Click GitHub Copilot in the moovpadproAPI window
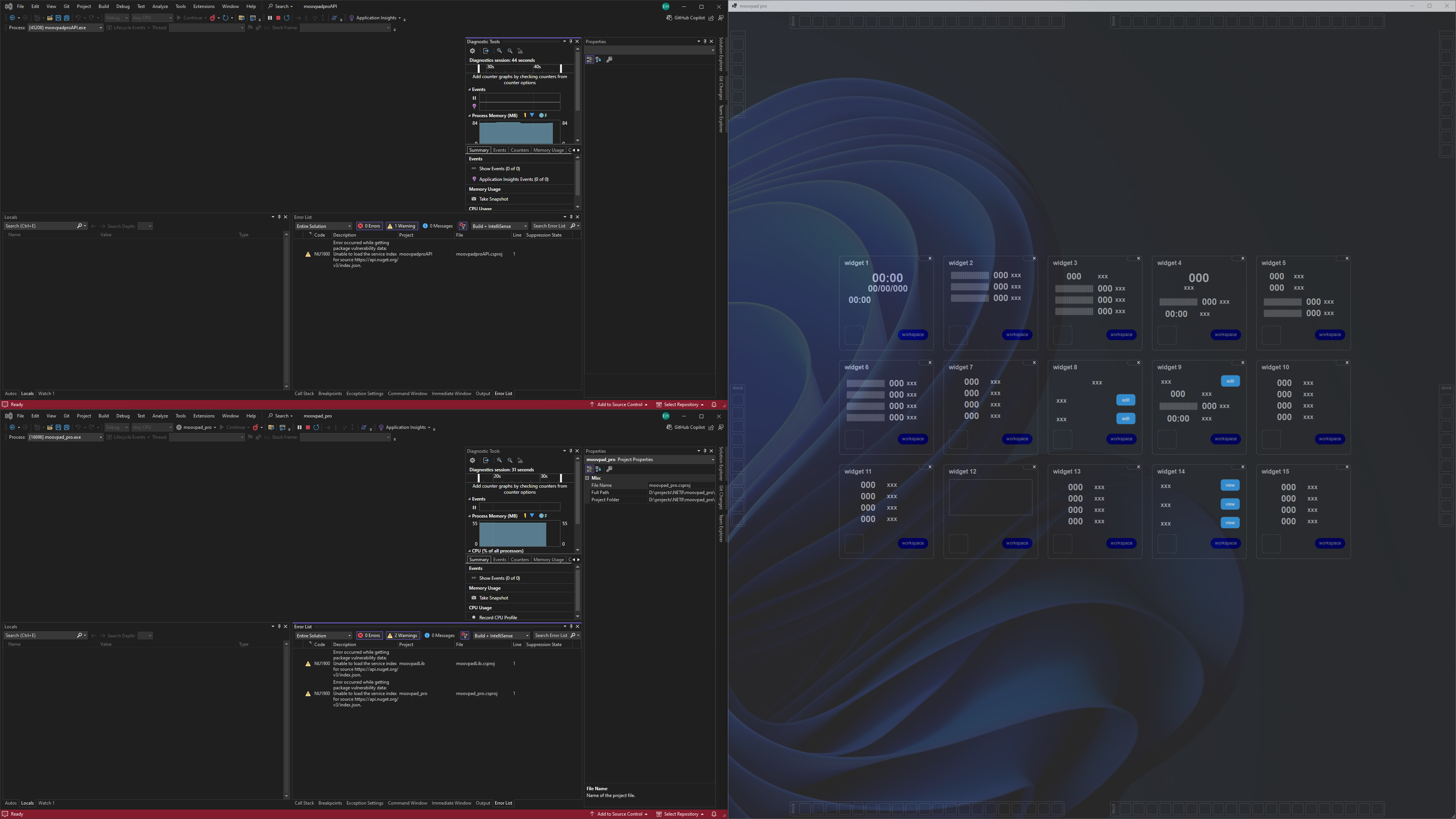 [685, 17]
